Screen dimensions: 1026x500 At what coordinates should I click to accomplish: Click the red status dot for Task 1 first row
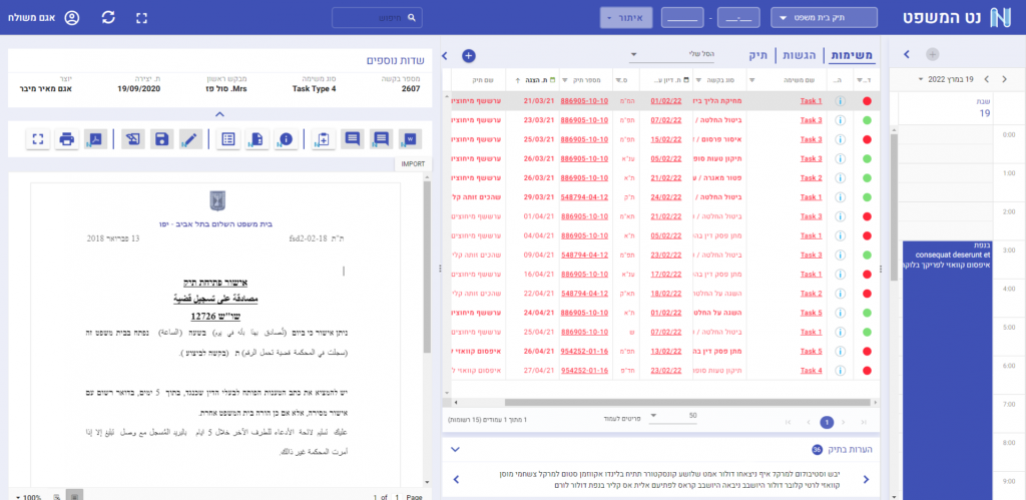tap(867, 101)
